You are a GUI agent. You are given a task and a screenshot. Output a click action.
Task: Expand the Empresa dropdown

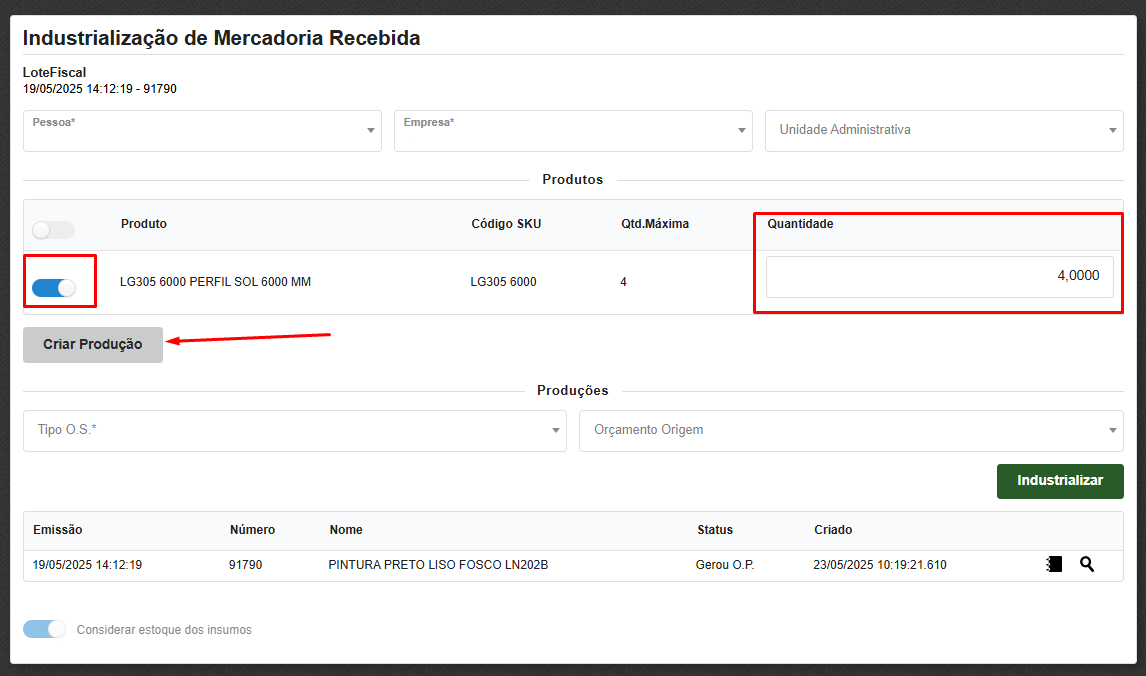pos(573,130)
